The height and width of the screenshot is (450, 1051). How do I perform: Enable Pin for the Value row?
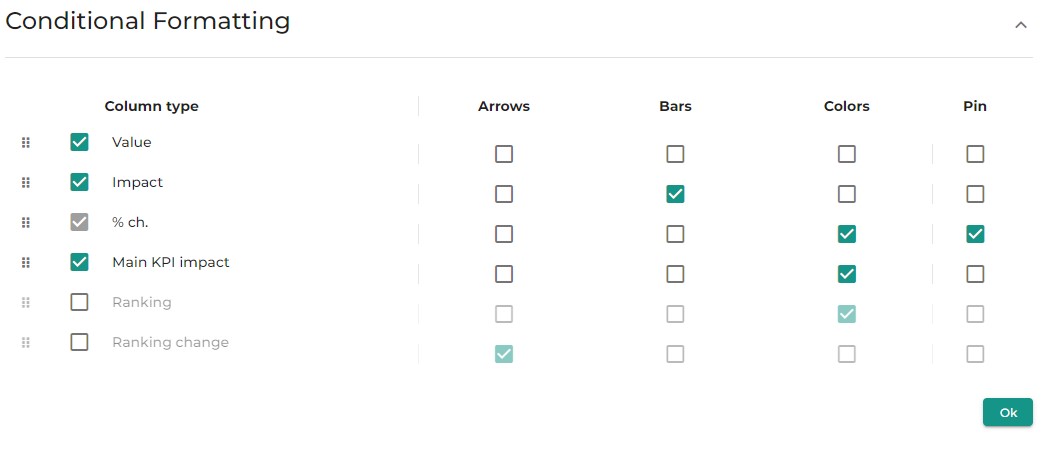(975, 154)
